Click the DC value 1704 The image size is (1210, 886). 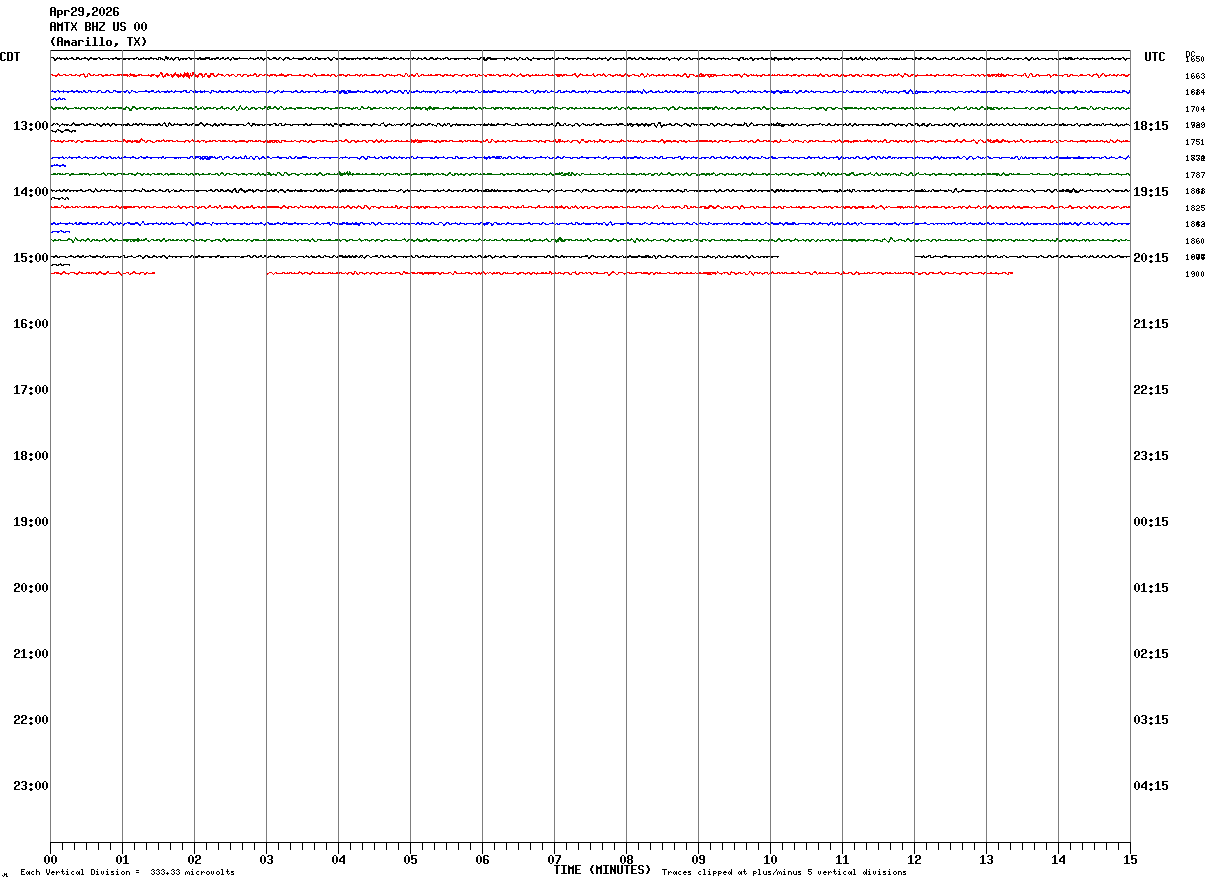[x=1195, y=109]
